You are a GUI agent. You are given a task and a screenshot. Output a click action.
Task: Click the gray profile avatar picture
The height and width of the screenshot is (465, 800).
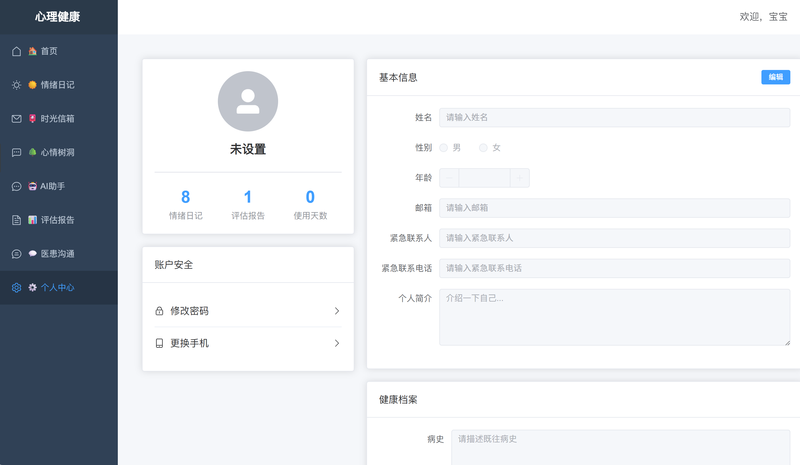(248, 101)
